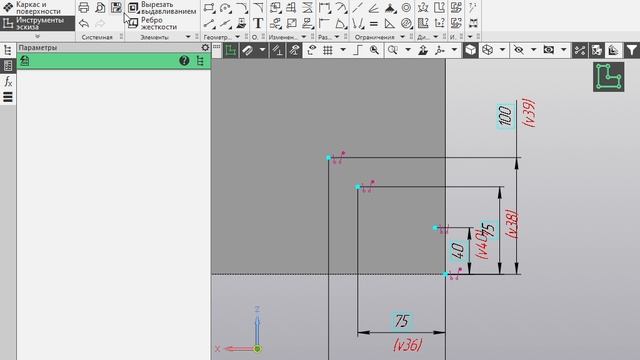Exit sketch mode via green corner icon

tap(608, 77)
